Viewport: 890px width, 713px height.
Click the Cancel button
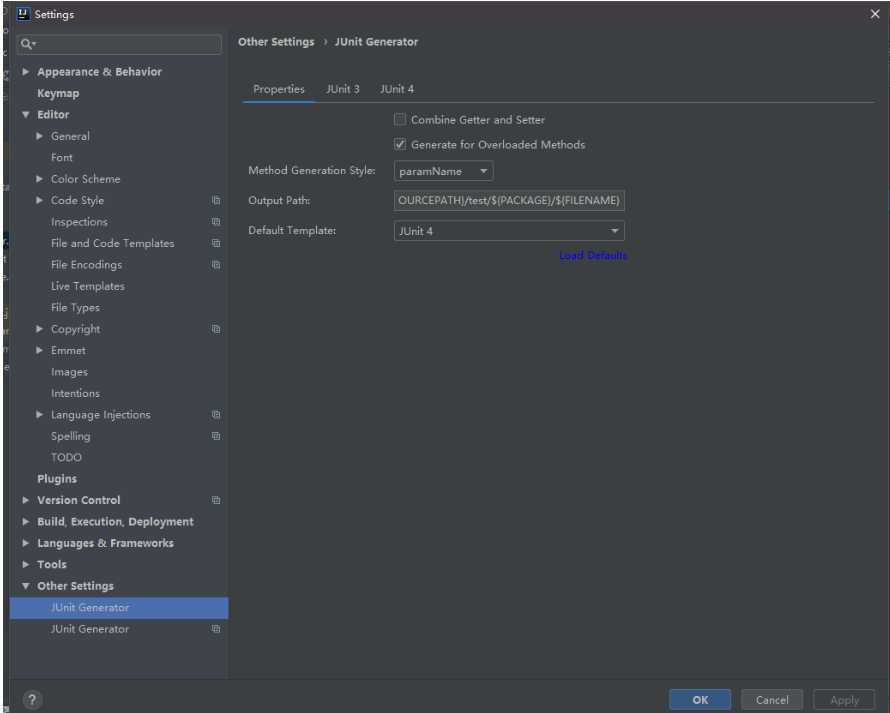(772, 700)
